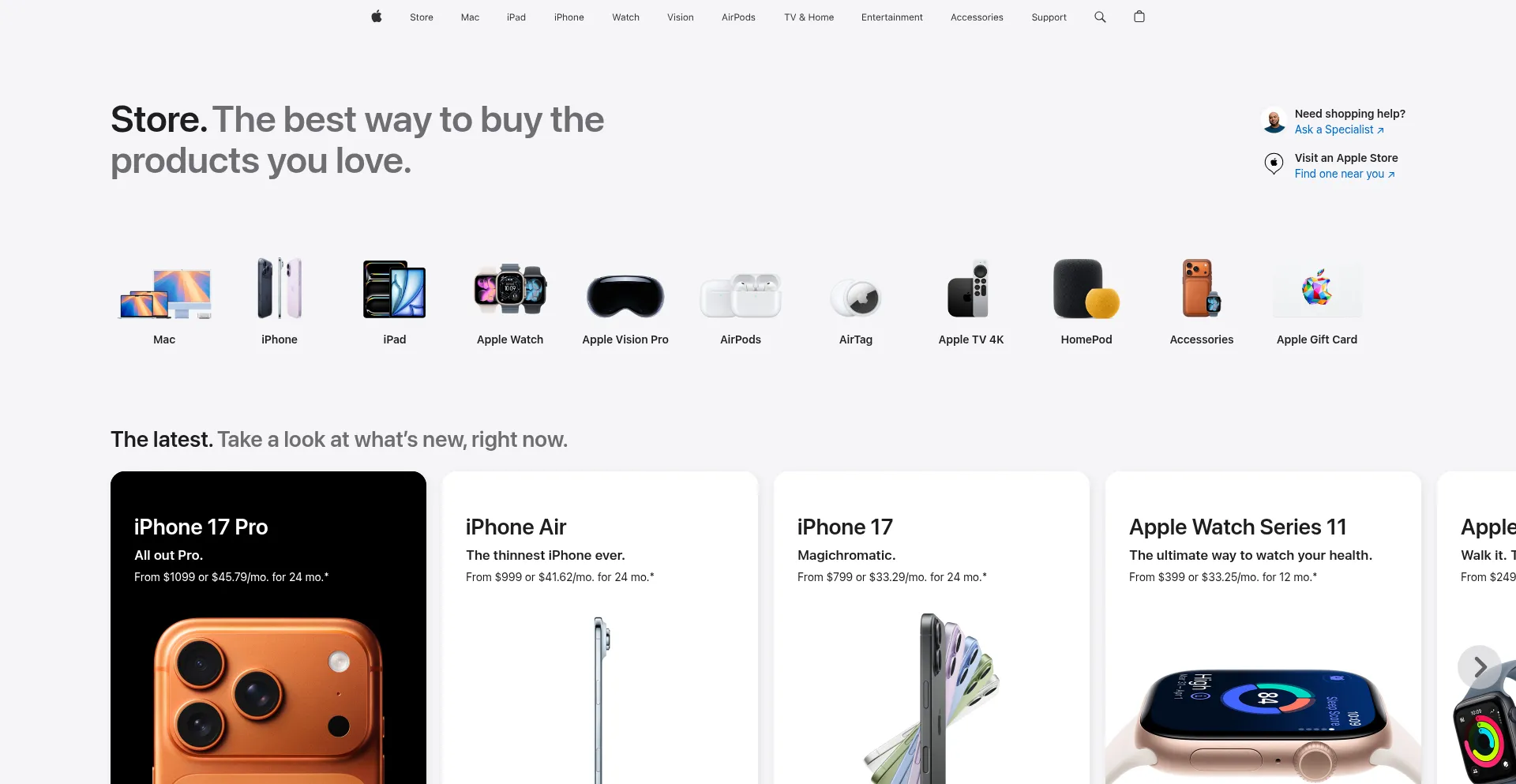Select the HomePod category icon
The image size is (1516, 784).
tap(1086, 289)
